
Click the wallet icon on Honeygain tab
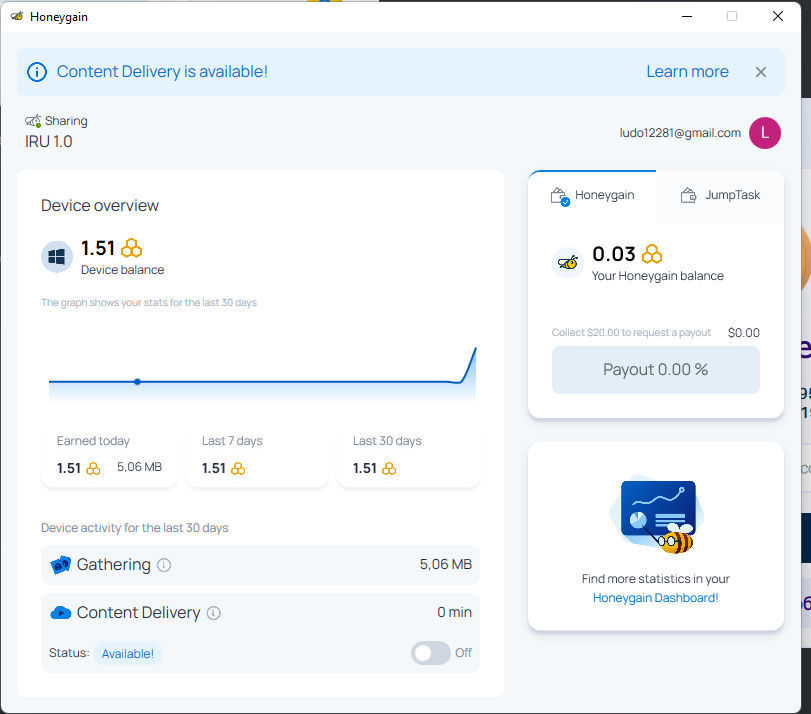tap(560, 196)
